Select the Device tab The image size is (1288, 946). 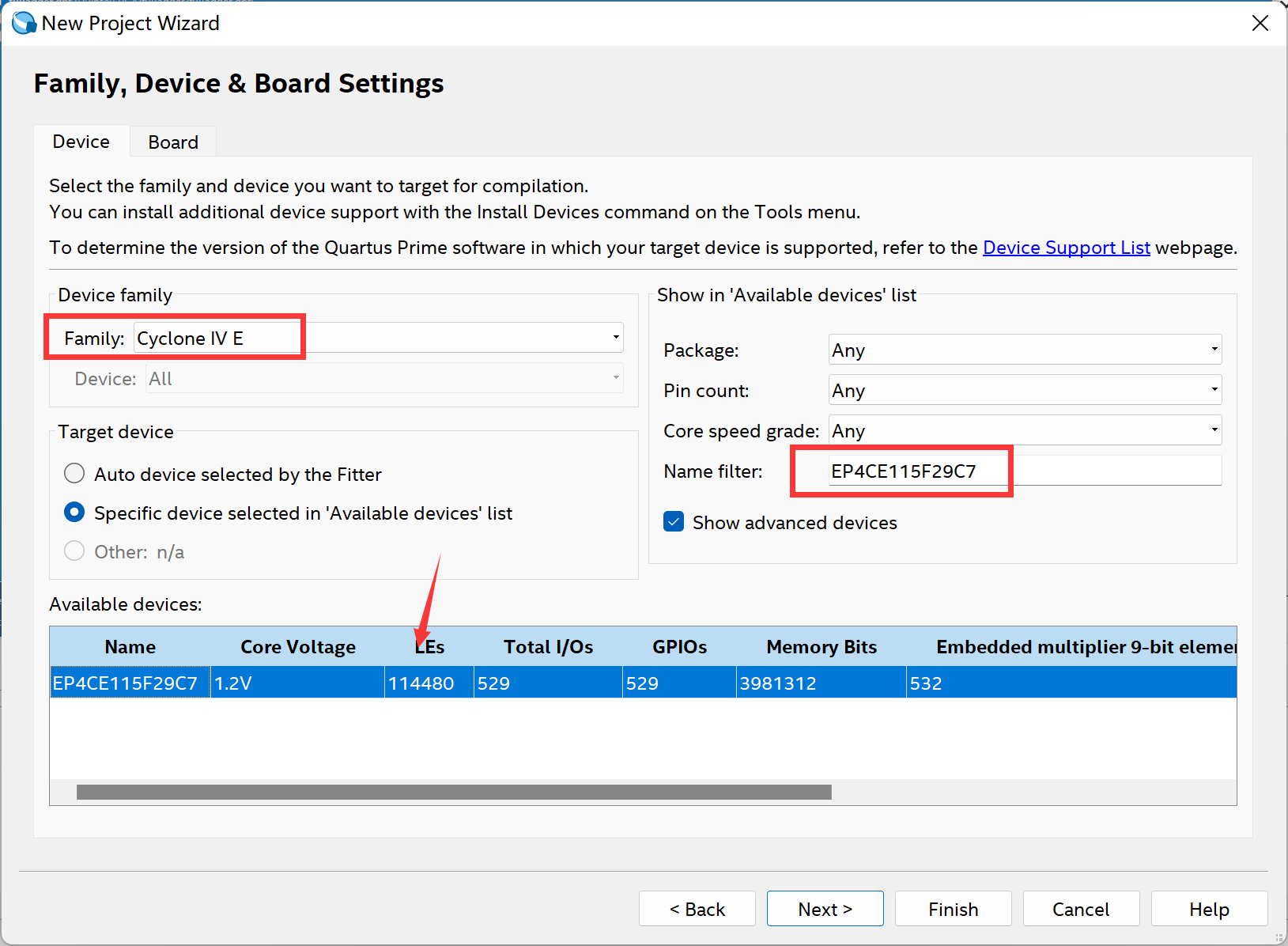click(x=81, y=141)
